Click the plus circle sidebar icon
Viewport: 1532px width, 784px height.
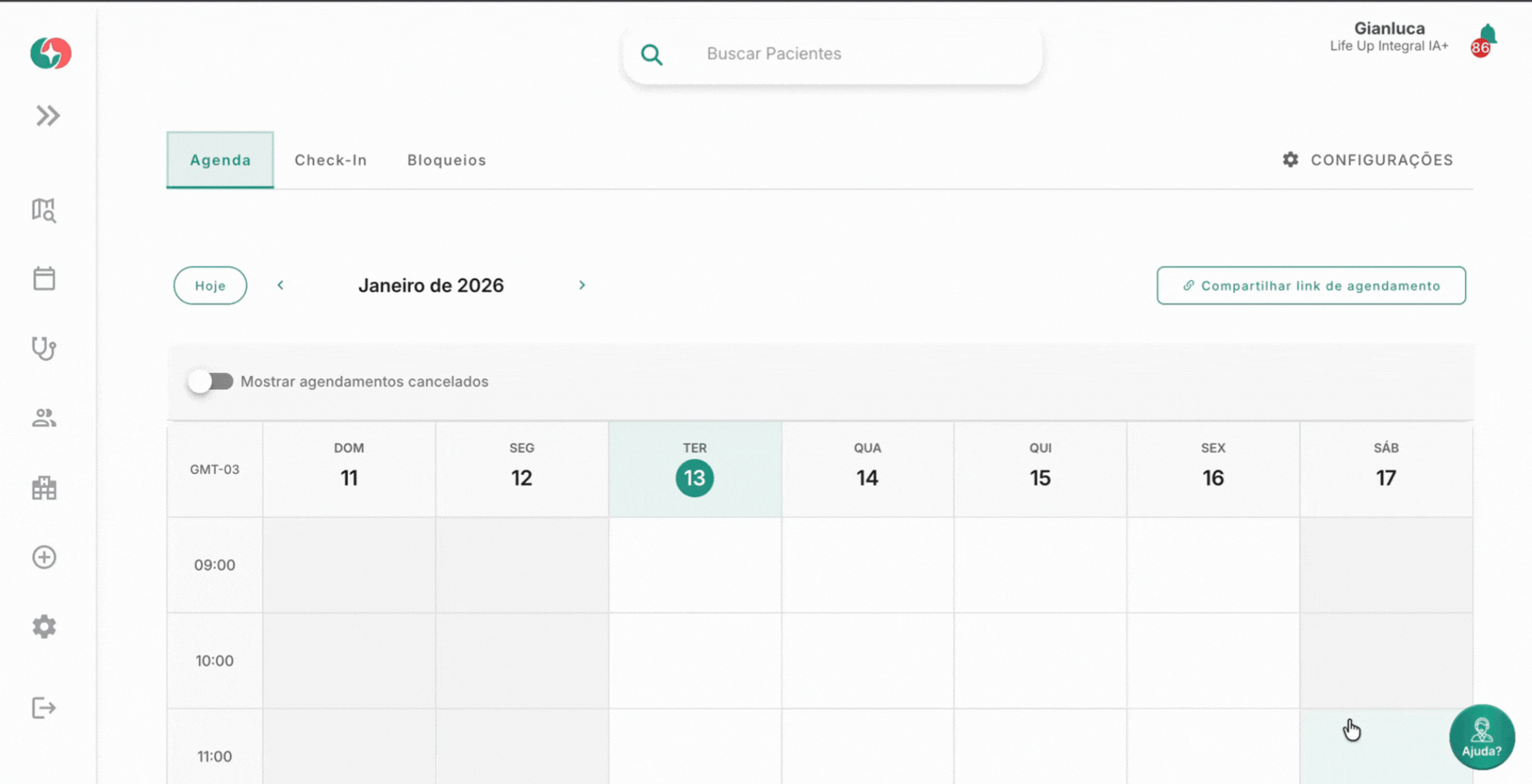click(x=44, y=557)
